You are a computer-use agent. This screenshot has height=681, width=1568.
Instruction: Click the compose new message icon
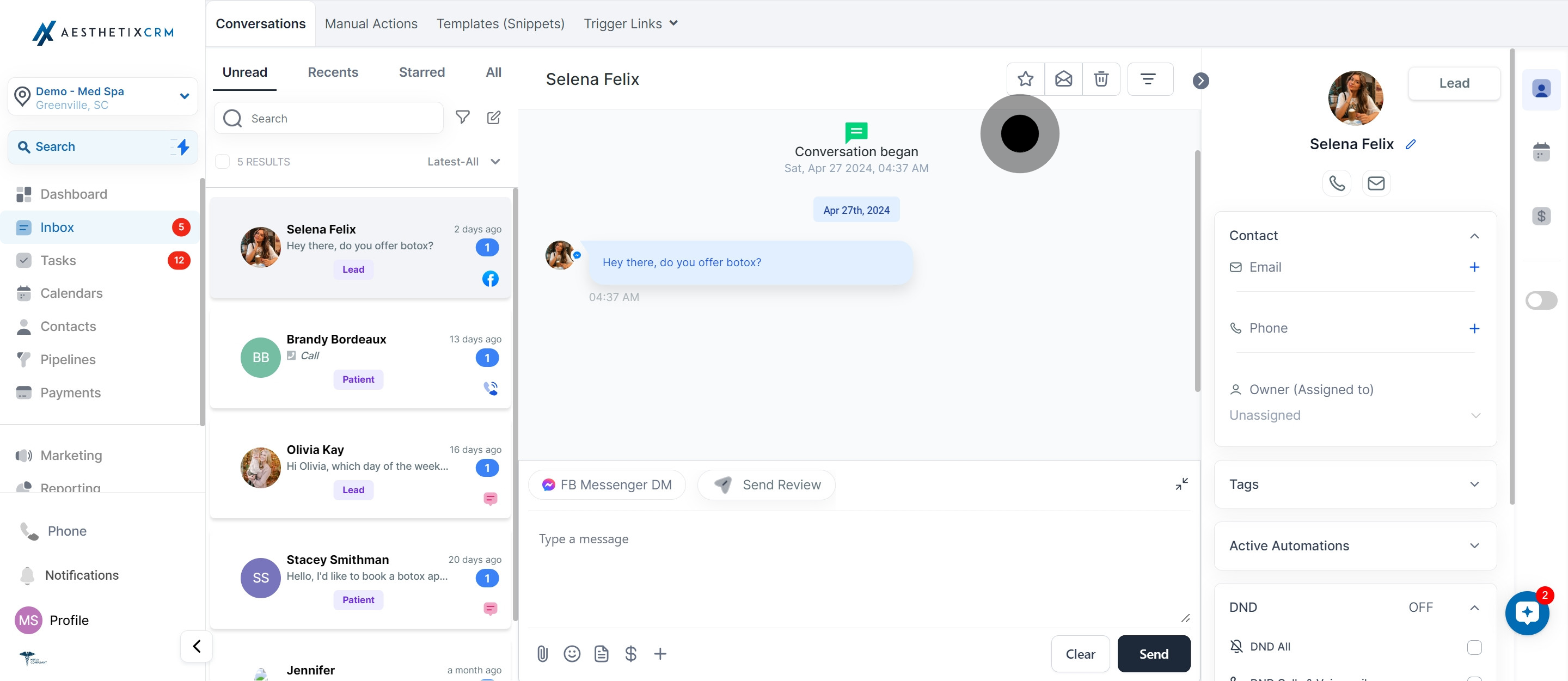[x=494, y=118]
